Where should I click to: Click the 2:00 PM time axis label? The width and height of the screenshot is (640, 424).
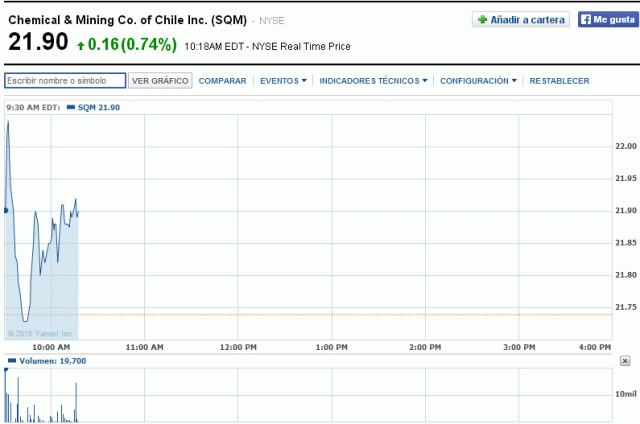tap(425, 347)
